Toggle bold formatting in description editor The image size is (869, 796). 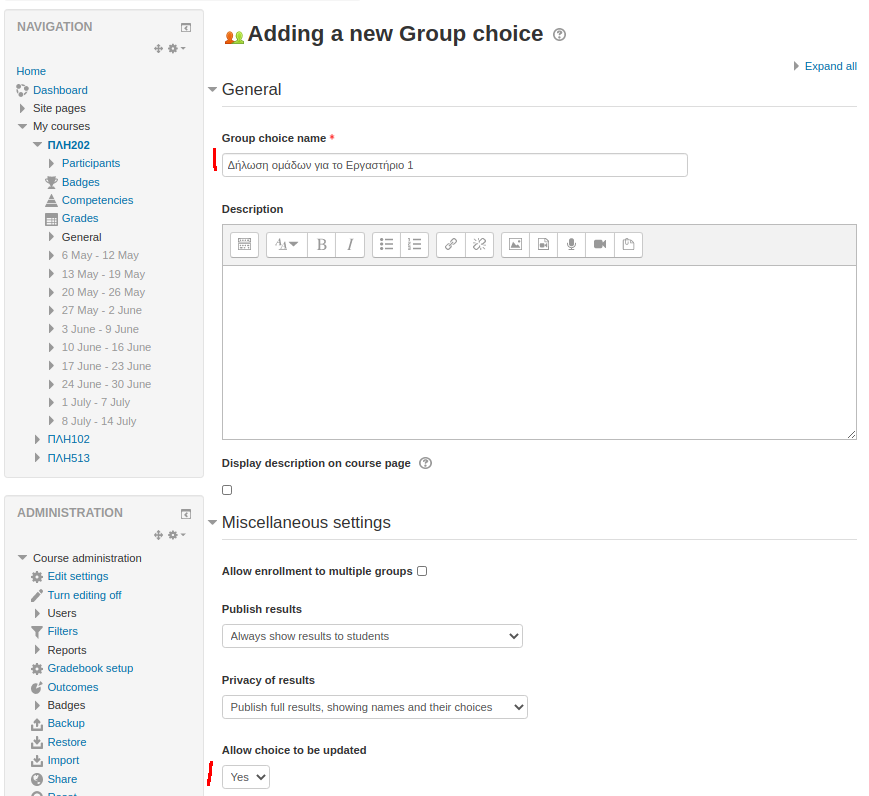[322, 245]
